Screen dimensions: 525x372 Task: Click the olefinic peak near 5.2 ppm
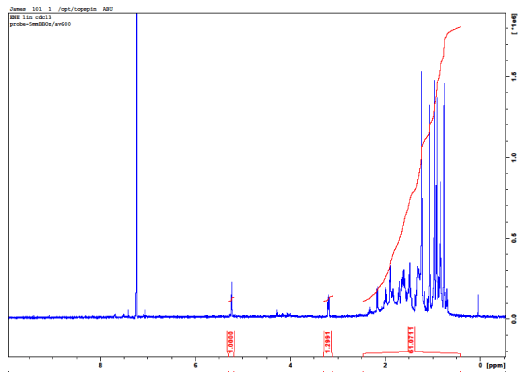(x=232, y=299)
